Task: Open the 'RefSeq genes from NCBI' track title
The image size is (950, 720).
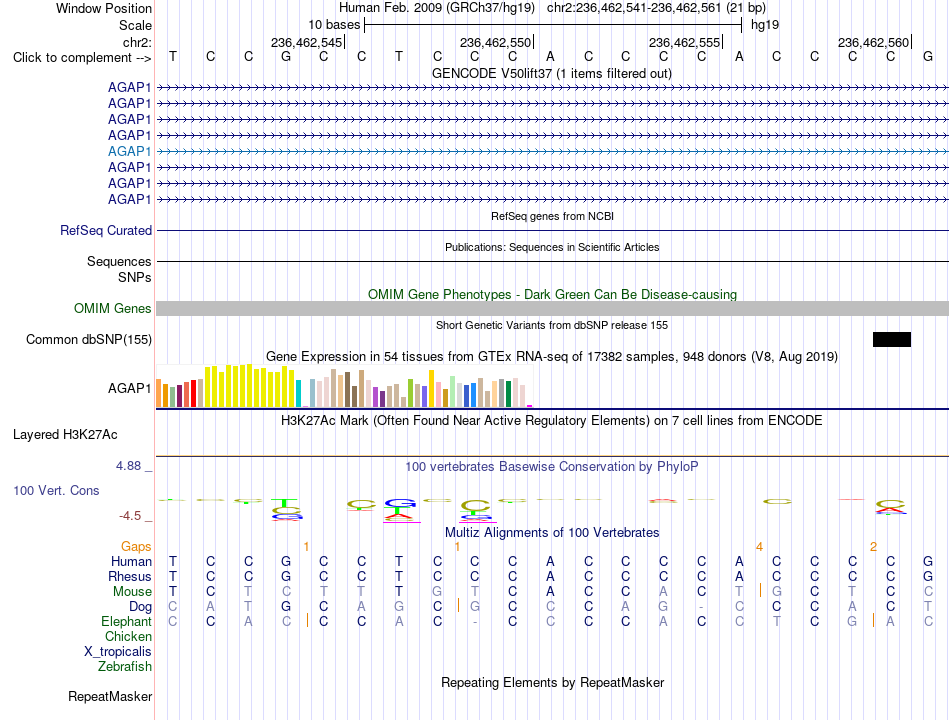Action: [x=552, y=216]
